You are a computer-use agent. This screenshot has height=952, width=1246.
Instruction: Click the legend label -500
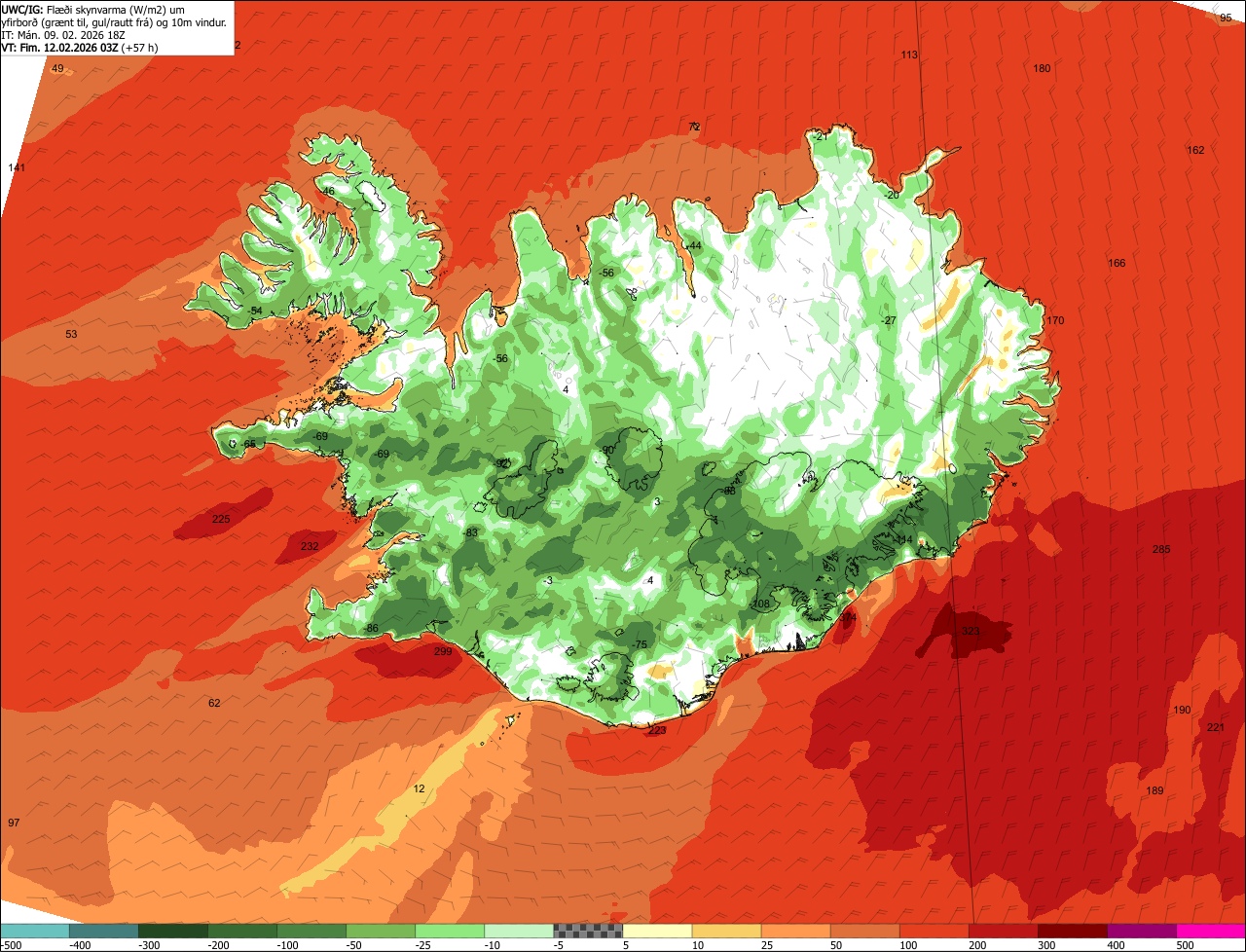(10, 945)
